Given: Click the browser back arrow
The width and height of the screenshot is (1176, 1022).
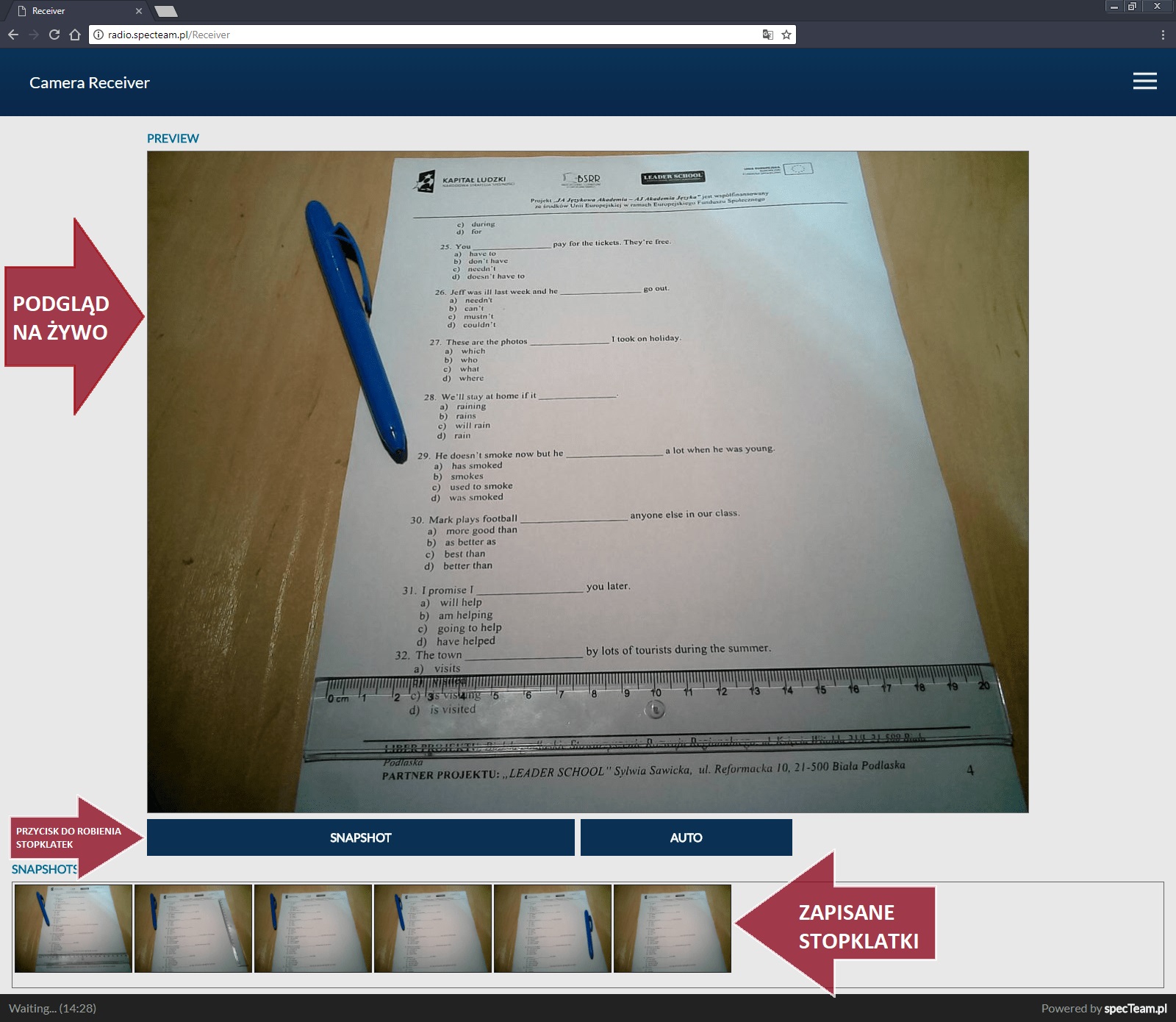Looking at the screenshot, I should click(13, 35).
